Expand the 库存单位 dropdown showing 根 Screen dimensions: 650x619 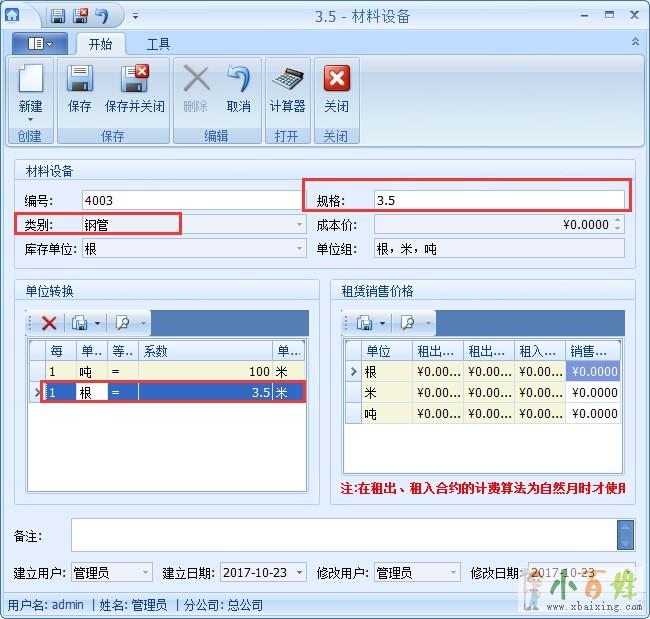pyautogui.click(x=299, y=248)
